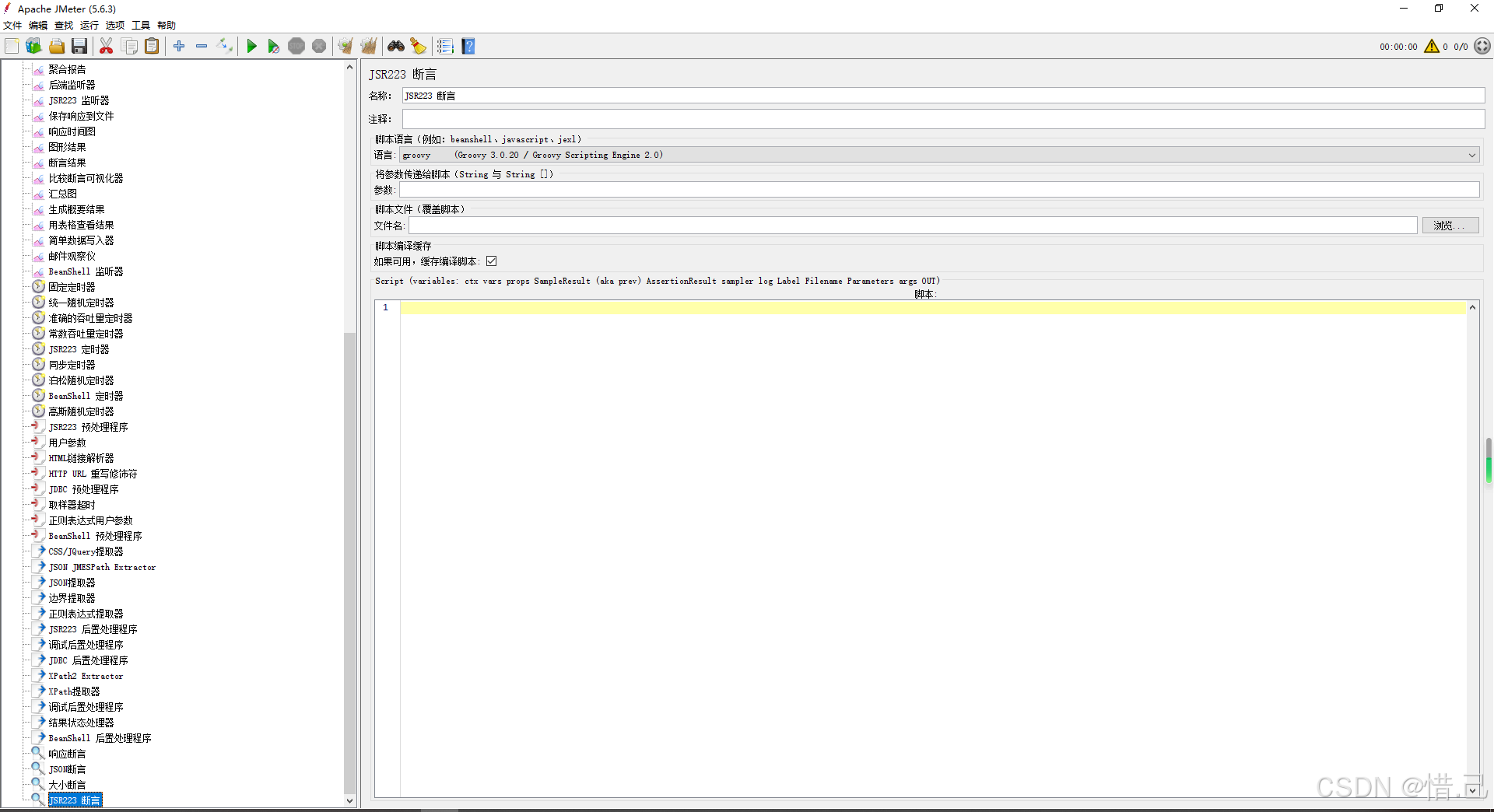Screen dimensions: 1494x812
Task: Select 结果状态处理器 tree item
Action: coord(81,723)
